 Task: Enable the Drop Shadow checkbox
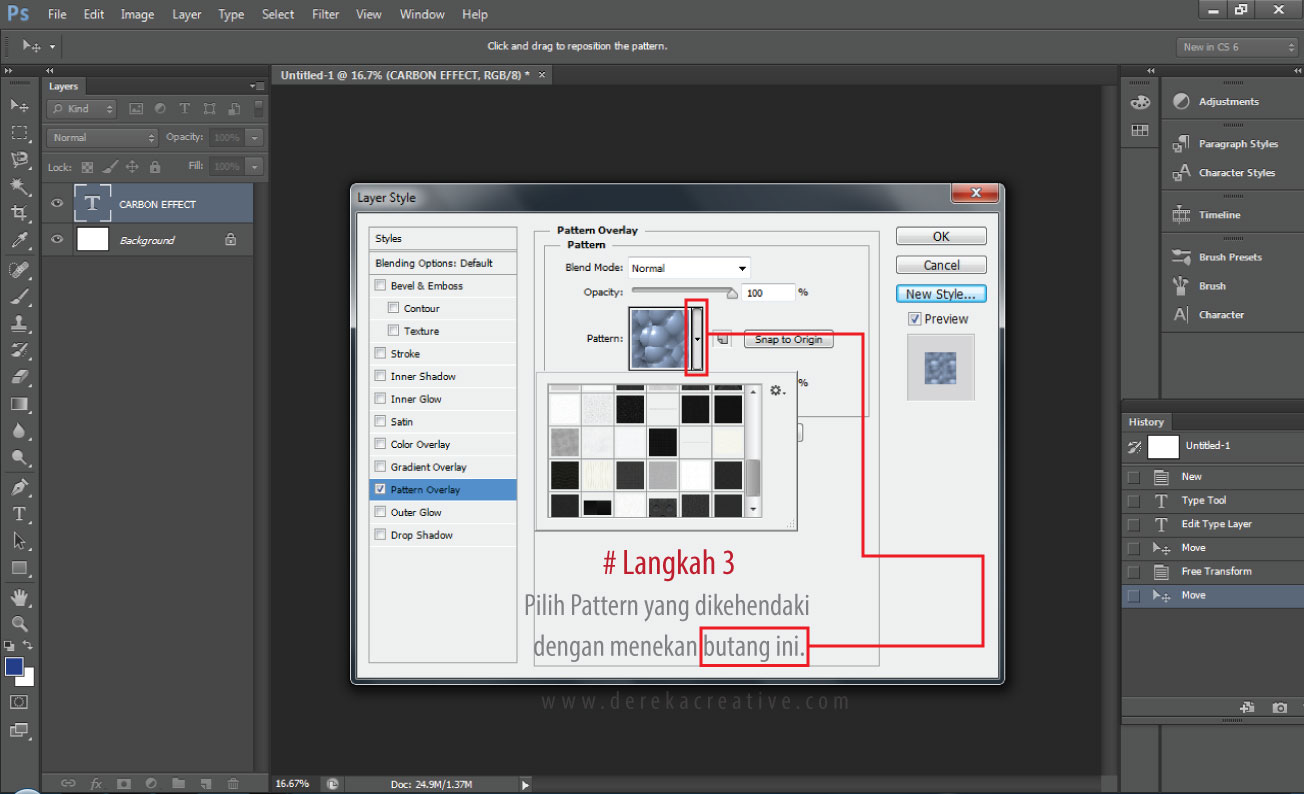[x=380, y=535]
